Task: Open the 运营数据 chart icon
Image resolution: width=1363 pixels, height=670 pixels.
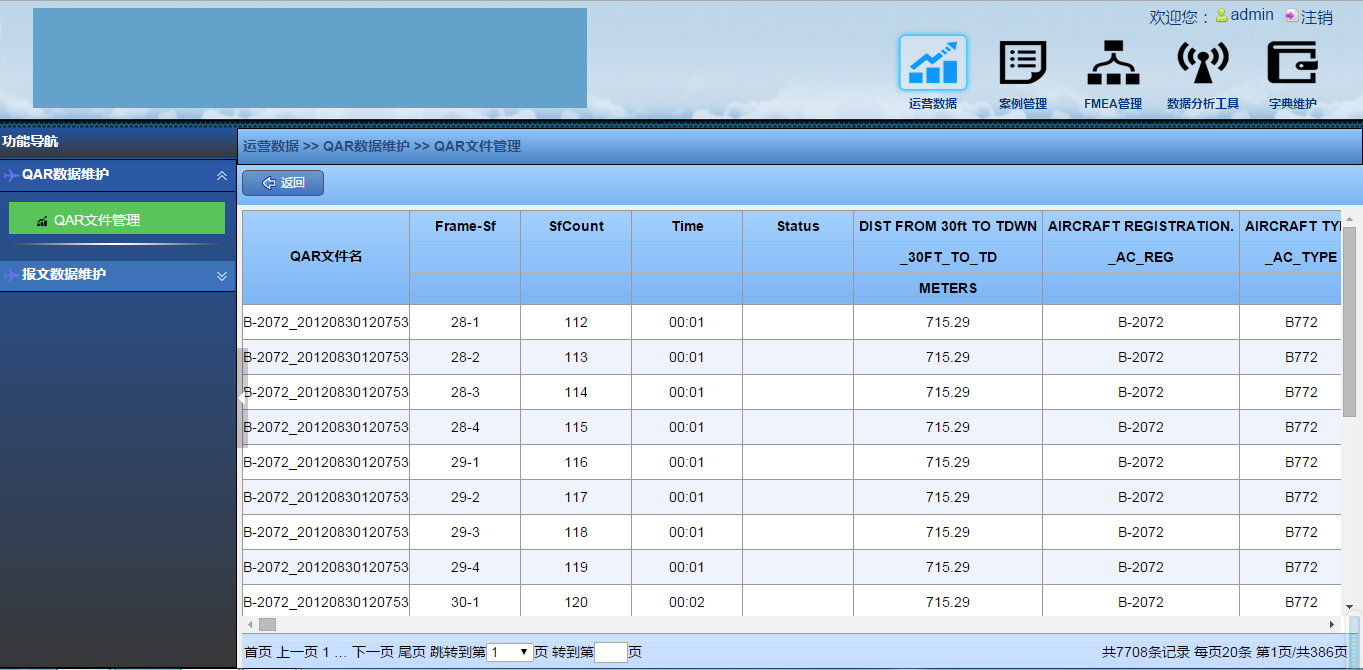Action: pos(932,63)
